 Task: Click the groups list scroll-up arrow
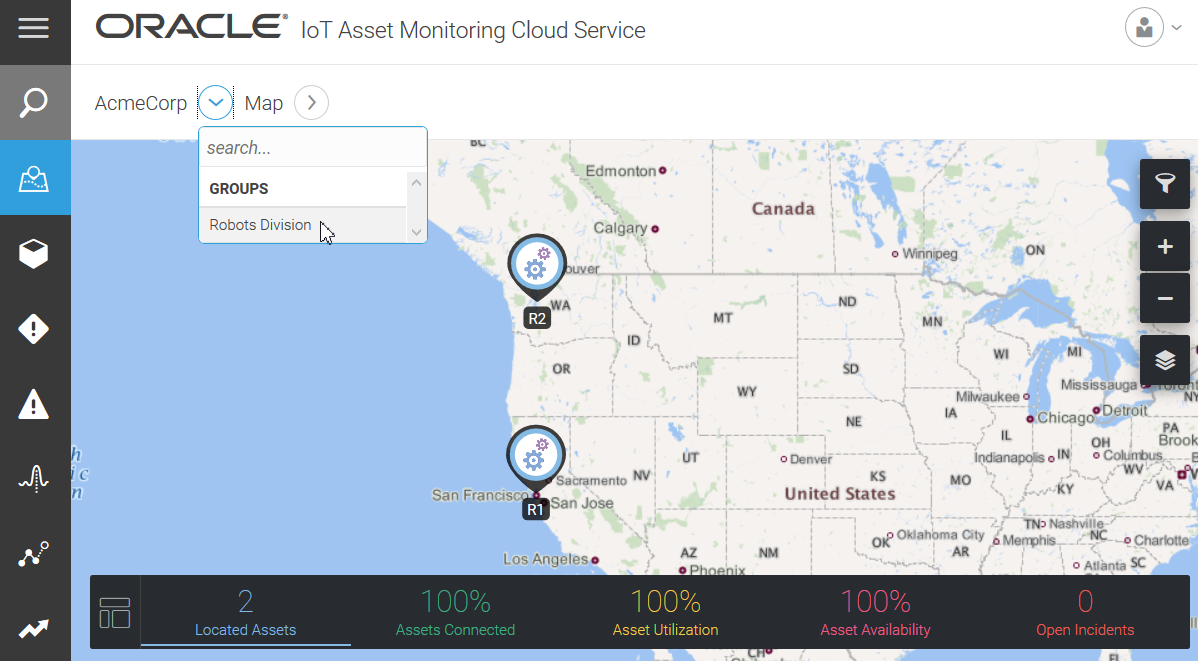pos(416,183)
